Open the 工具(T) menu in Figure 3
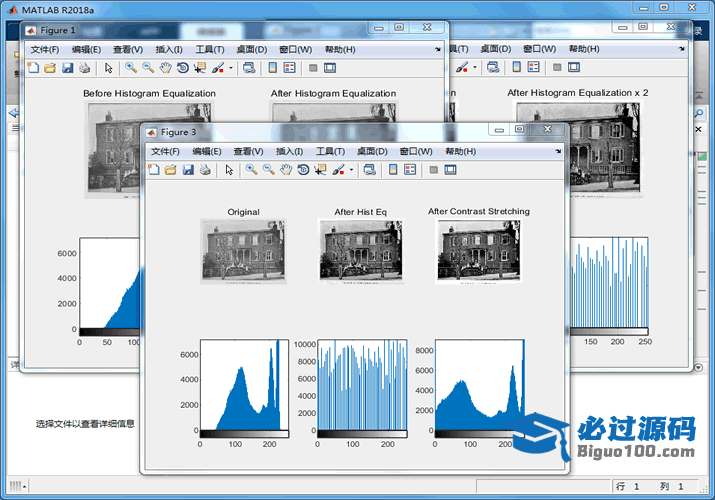The image size is (715, 500). [330, 151]
